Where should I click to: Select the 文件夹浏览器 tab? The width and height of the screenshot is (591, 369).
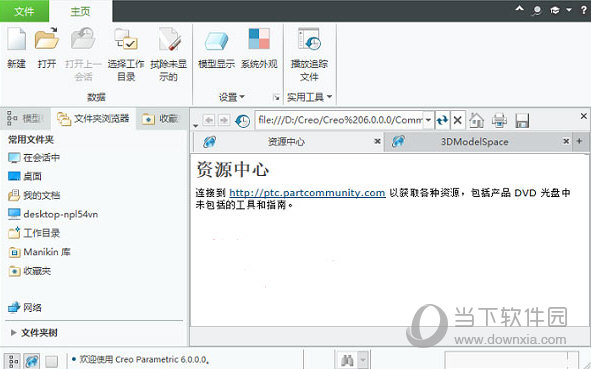coord(93,119)
